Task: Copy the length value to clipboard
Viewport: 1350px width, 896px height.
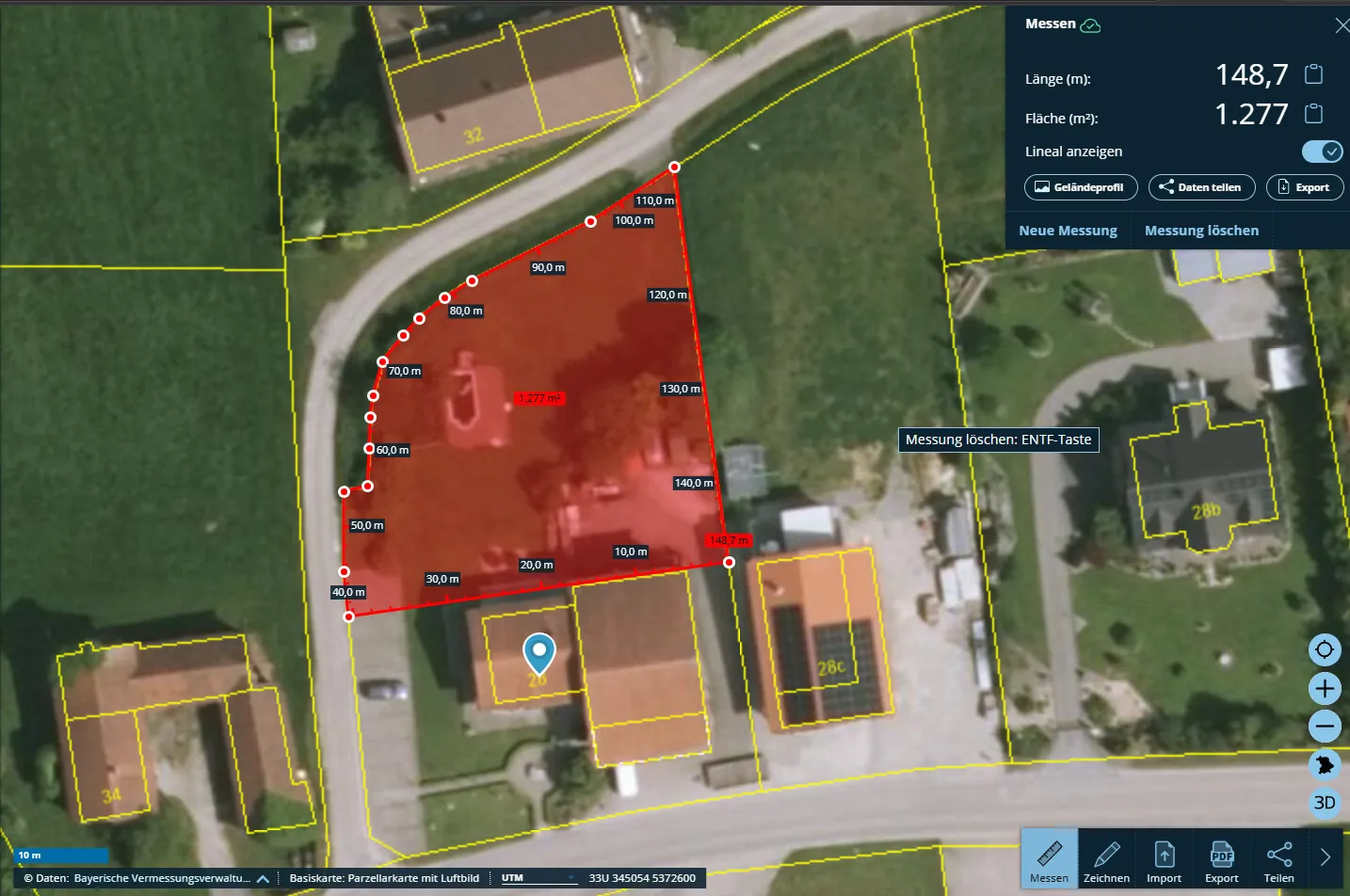Action: 1314,74
